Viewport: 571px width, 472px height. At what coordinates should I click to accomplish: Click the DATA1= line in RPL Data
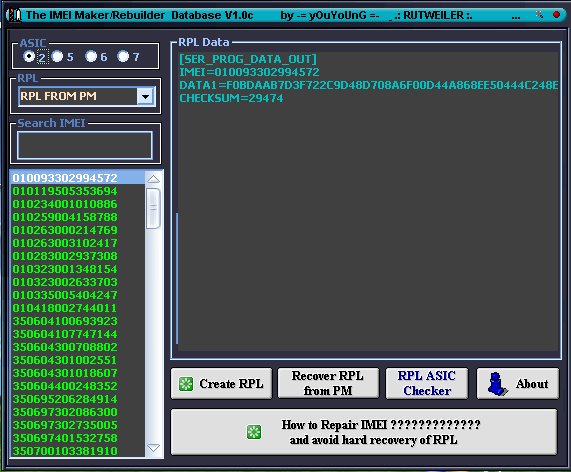pyautogui.click(x=369, y=85)
